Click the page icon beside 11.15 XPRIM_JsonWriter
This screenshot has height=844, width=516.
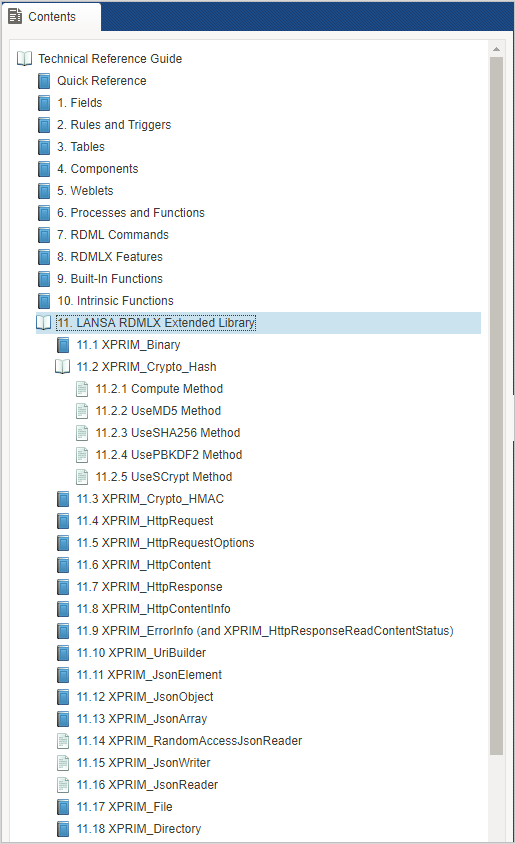pos(63,763)
